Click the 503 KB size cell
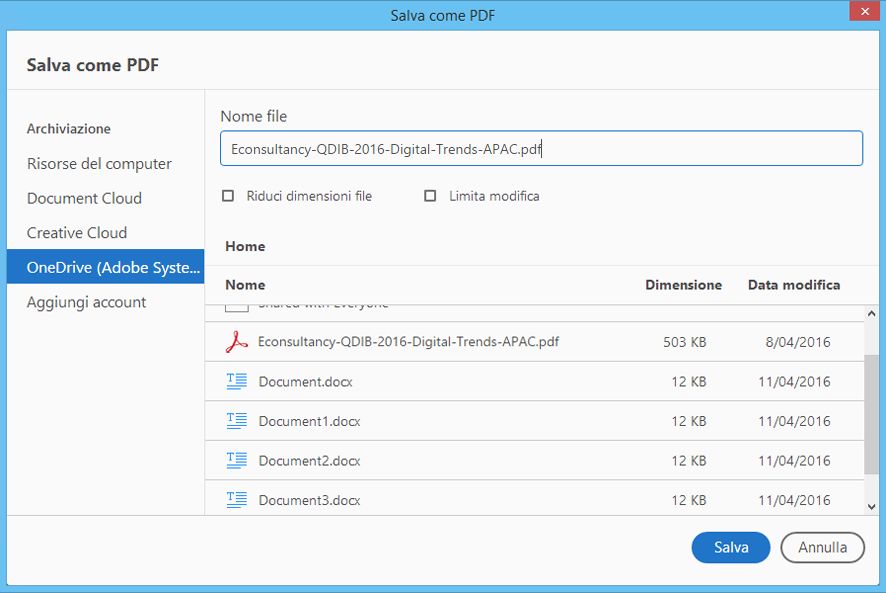 [685, 342]
